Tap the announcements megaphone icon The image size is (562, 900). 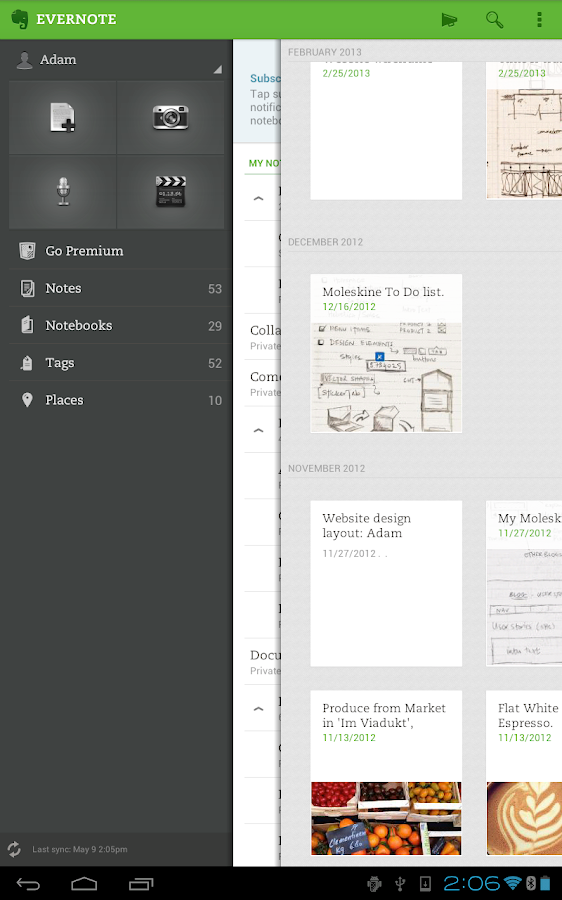(449, 20)
